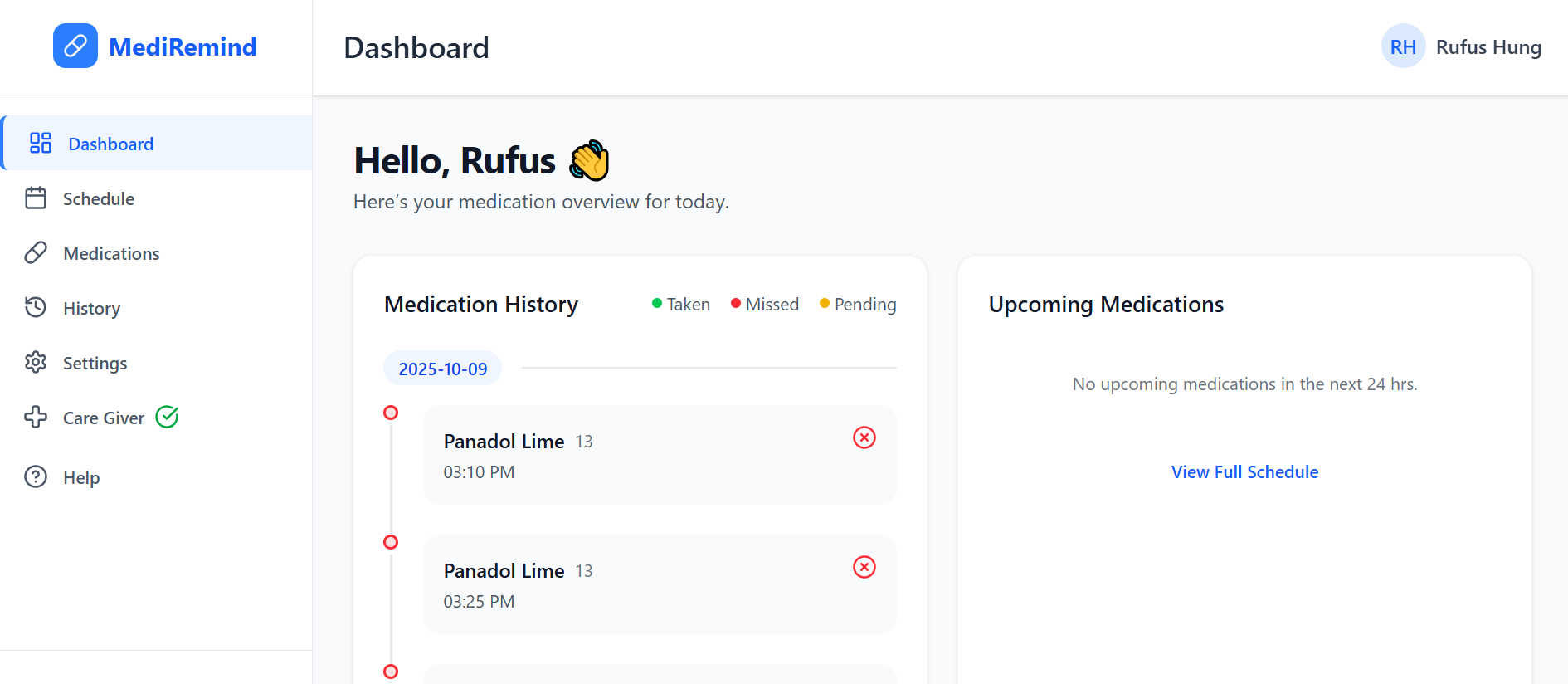Open the Dashboard panel via its grid icon

coord(39,143)
